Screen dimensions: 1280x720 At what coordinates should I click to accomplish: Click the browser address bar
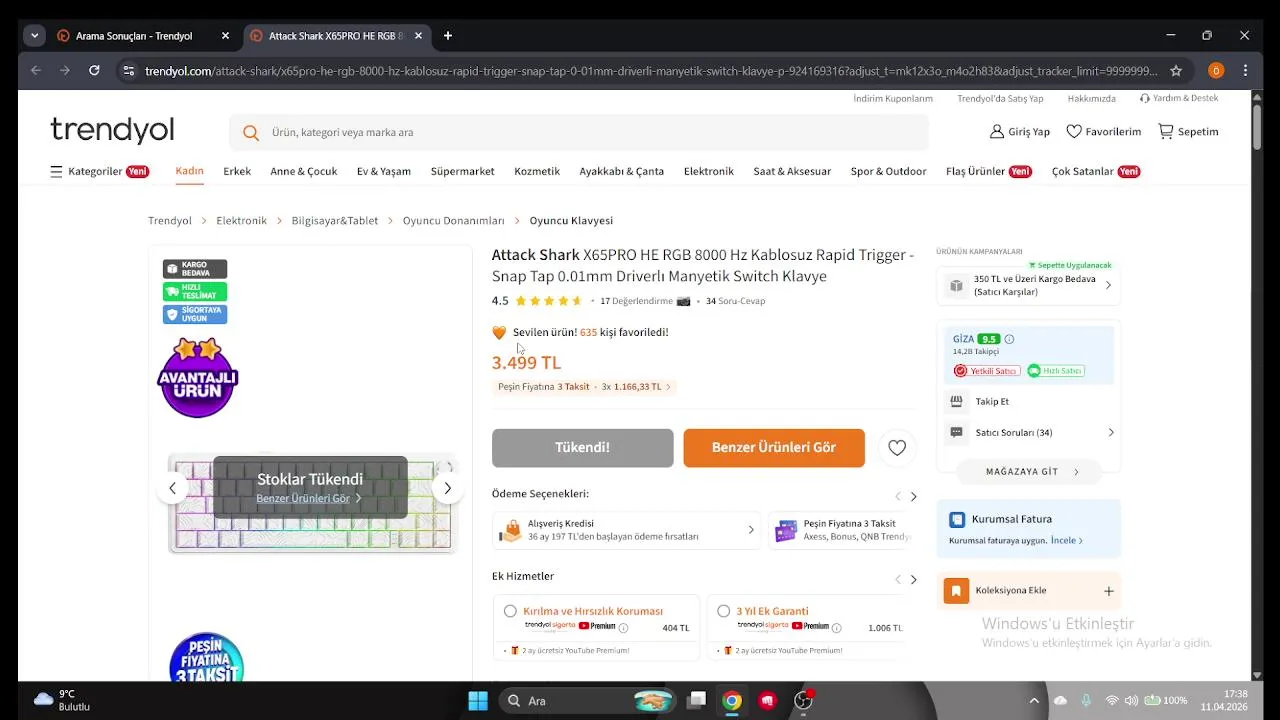[x=650, y=71]
